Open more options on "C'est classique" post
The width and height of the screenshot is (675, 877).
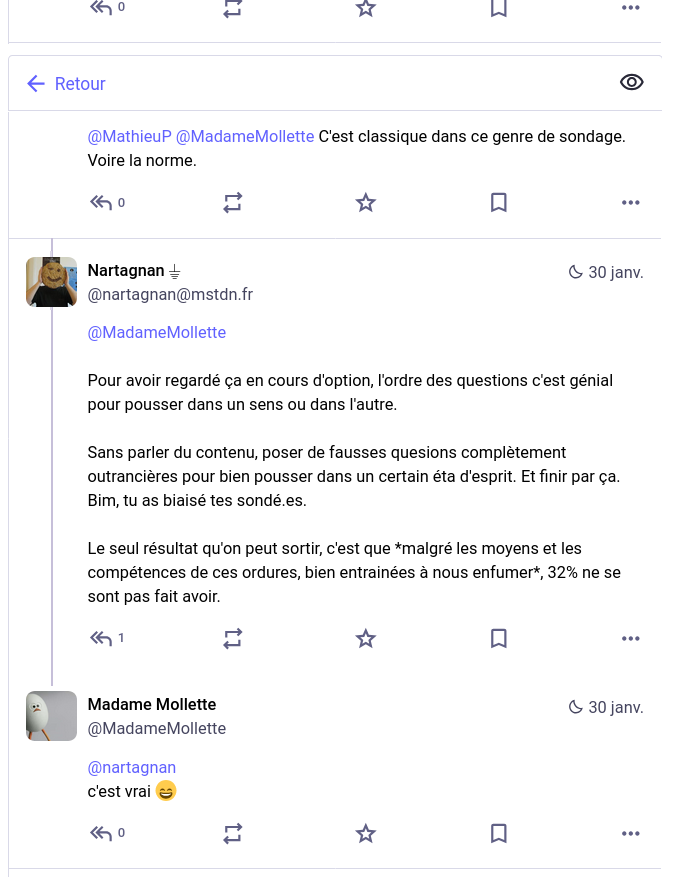point(630,203)
